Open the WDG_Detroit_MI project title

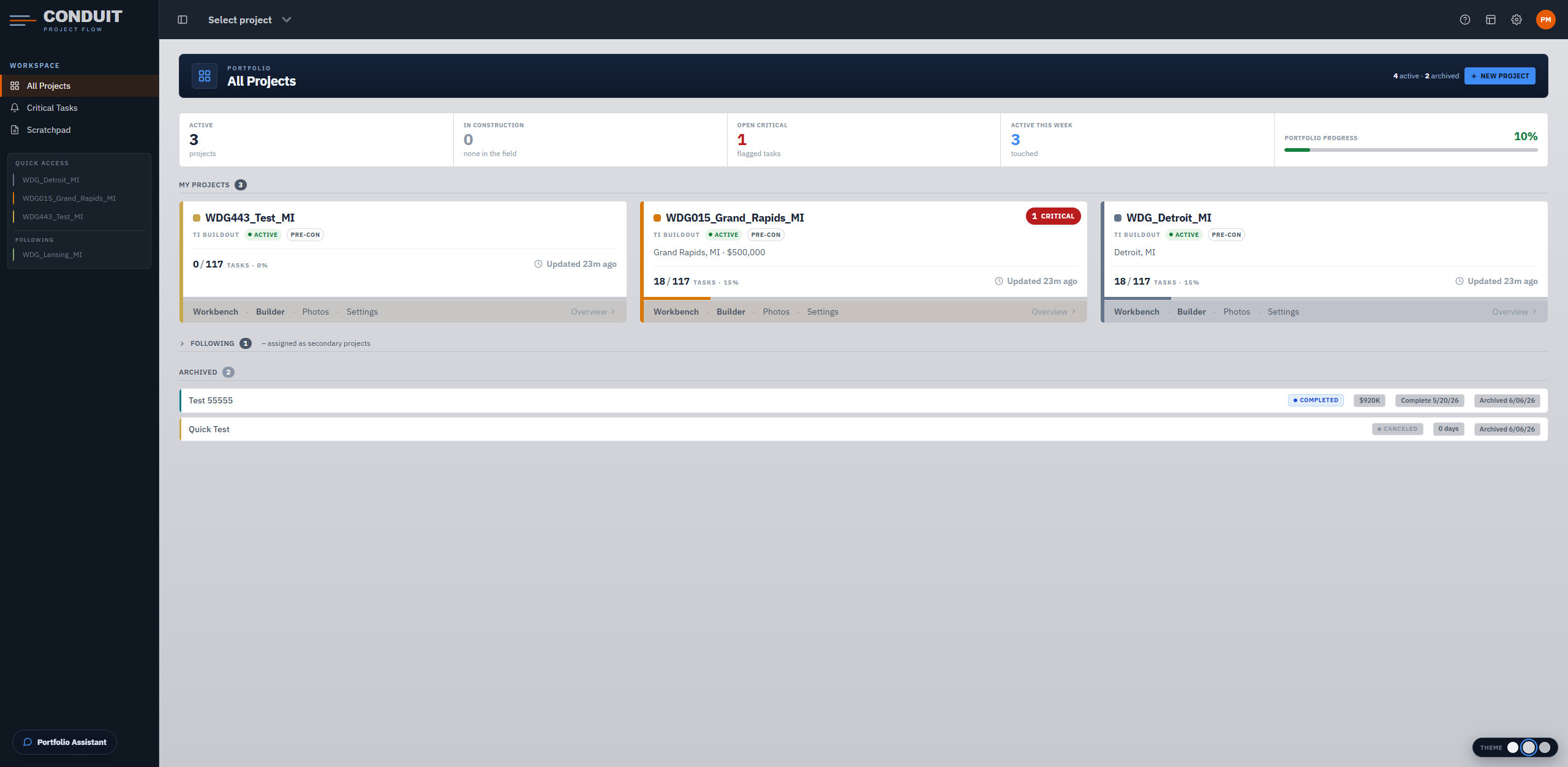click(1169, 218)
